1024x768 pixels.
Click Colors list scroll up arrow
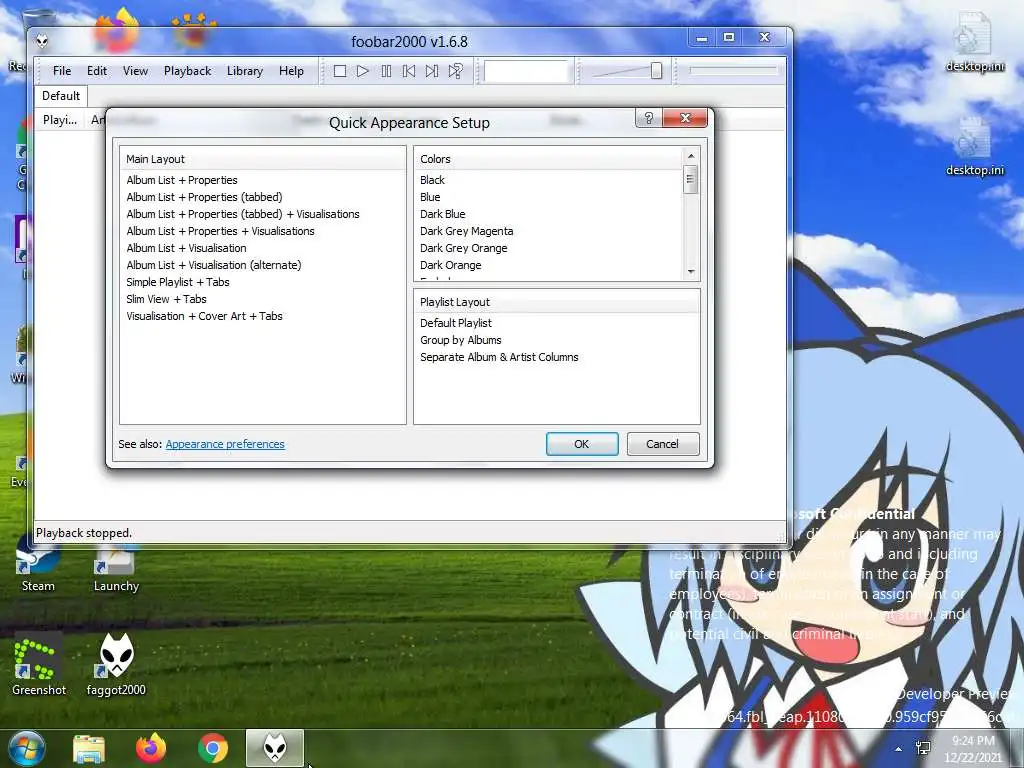pos(691,156)
